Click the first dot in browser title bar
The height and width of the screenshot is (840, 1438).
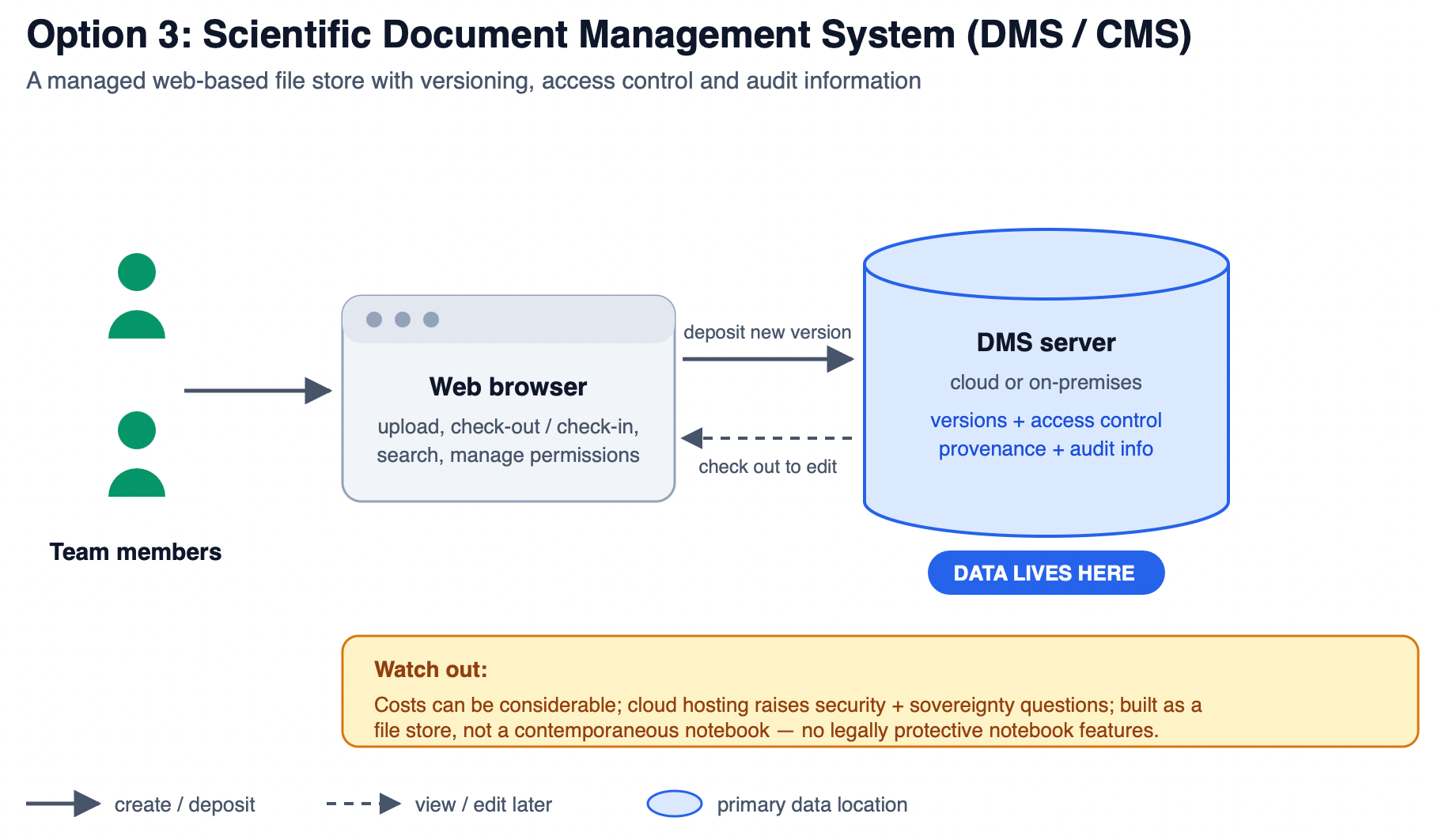[374, 320]
